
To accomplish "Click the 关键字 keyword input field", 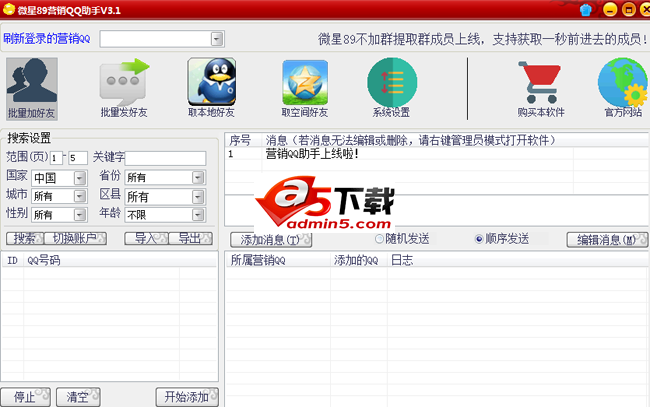I will pos(165,158).
